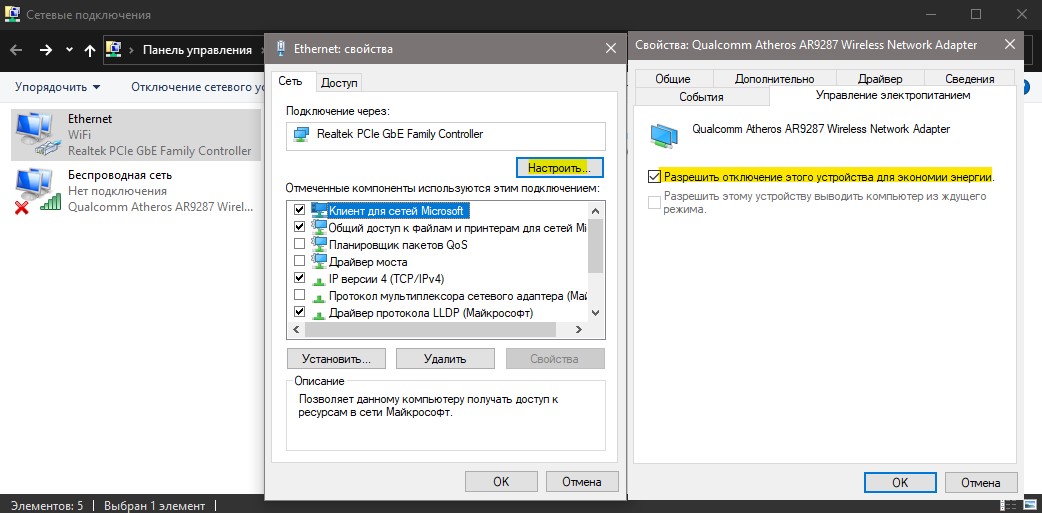The height and width of the screenshot is (513, 1042).
Task: Click the component list scroll down arrow
Action: pyautogui.click(x=595, y=312)
